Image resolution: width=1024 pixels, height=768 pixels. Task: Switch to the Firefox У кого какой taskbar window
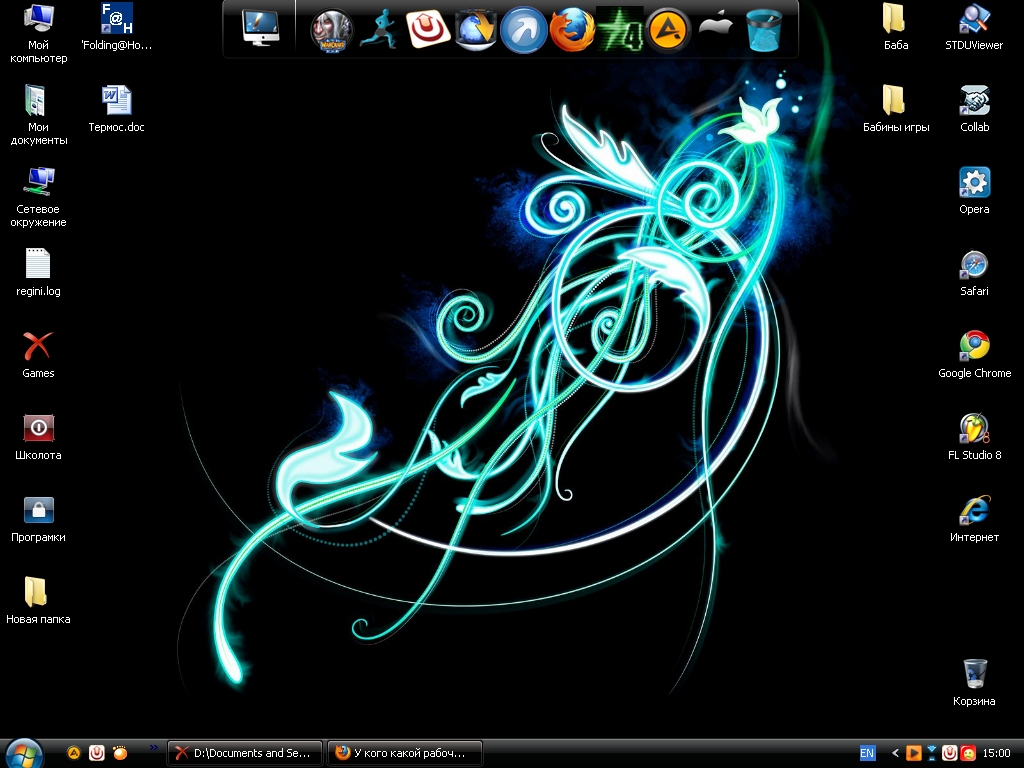click(406, 753)
